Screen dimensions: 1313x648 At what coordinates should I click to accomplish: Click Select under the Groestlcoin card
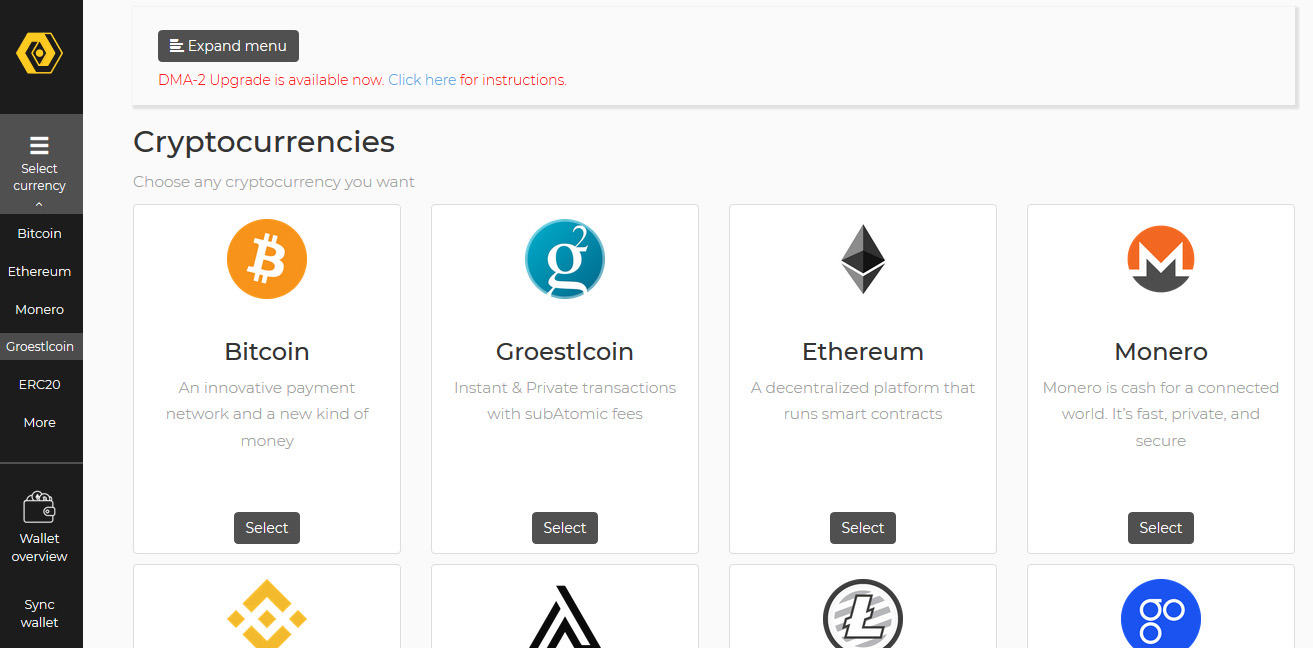point(565,528)
